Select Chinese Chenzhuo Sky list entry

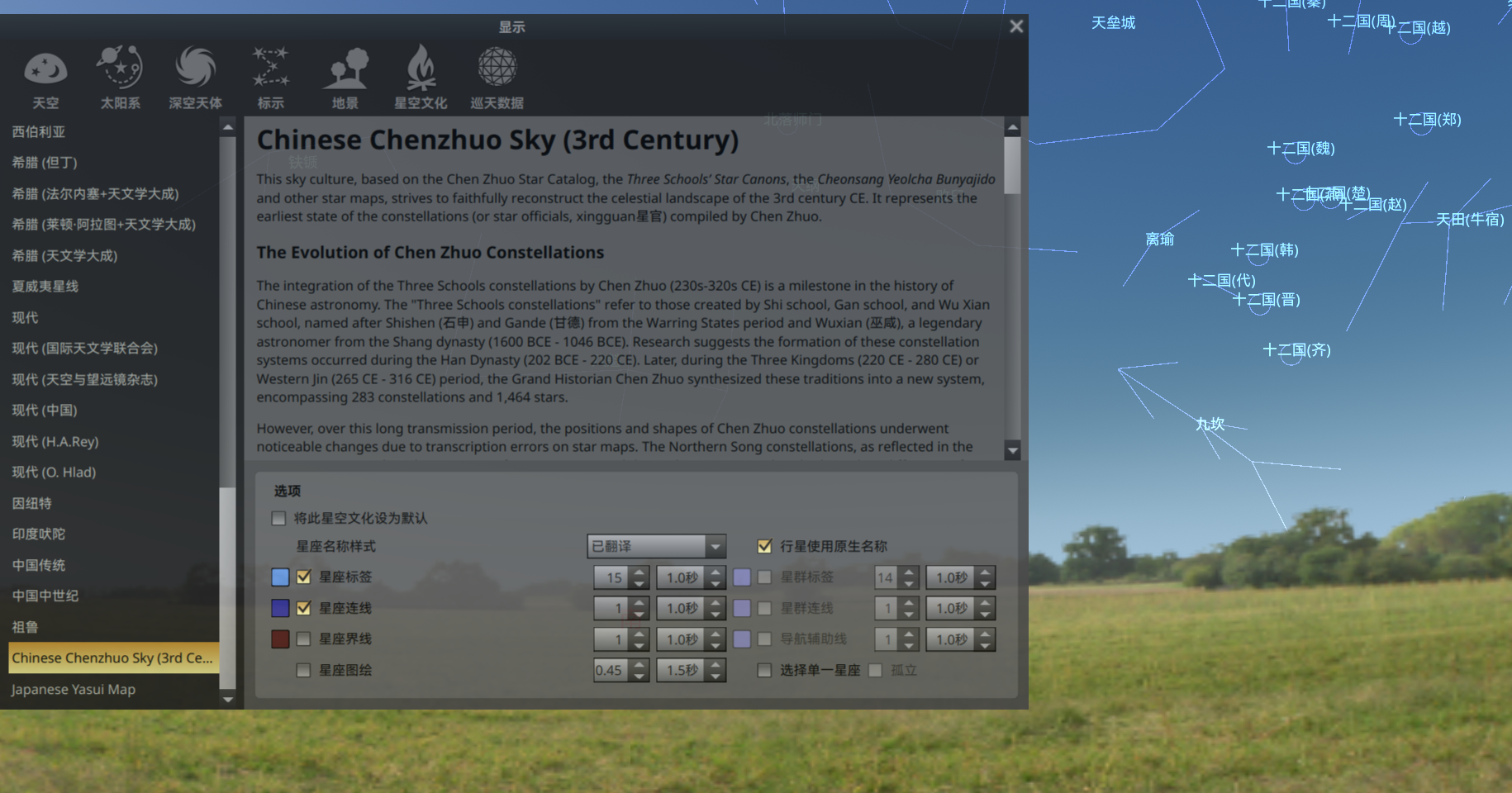pos(114,658)
